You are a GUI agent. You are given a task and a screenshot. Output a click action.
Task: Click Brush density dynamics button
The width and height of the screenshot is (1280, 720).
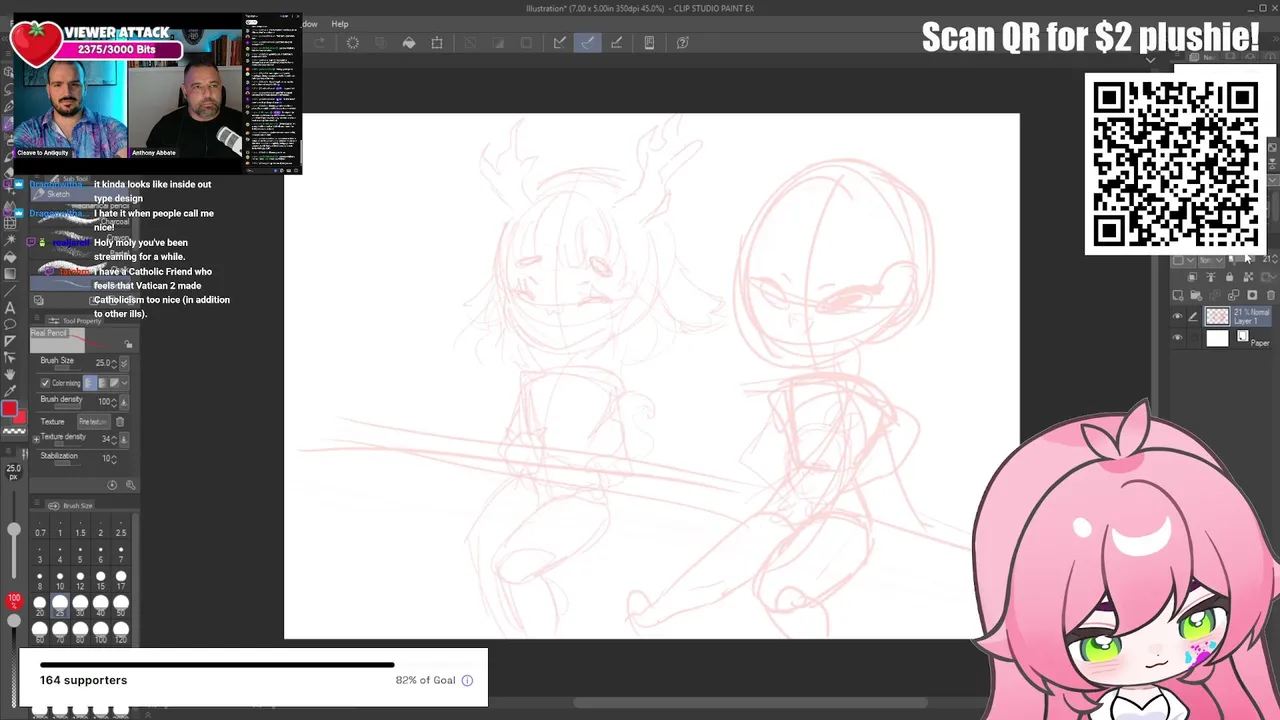pos(124,401)
